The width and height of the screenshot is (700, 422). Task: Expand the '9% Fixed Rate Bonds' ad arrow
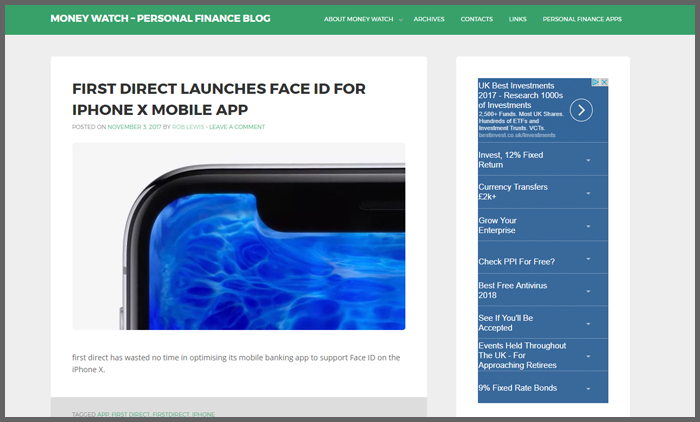[588, 389]
